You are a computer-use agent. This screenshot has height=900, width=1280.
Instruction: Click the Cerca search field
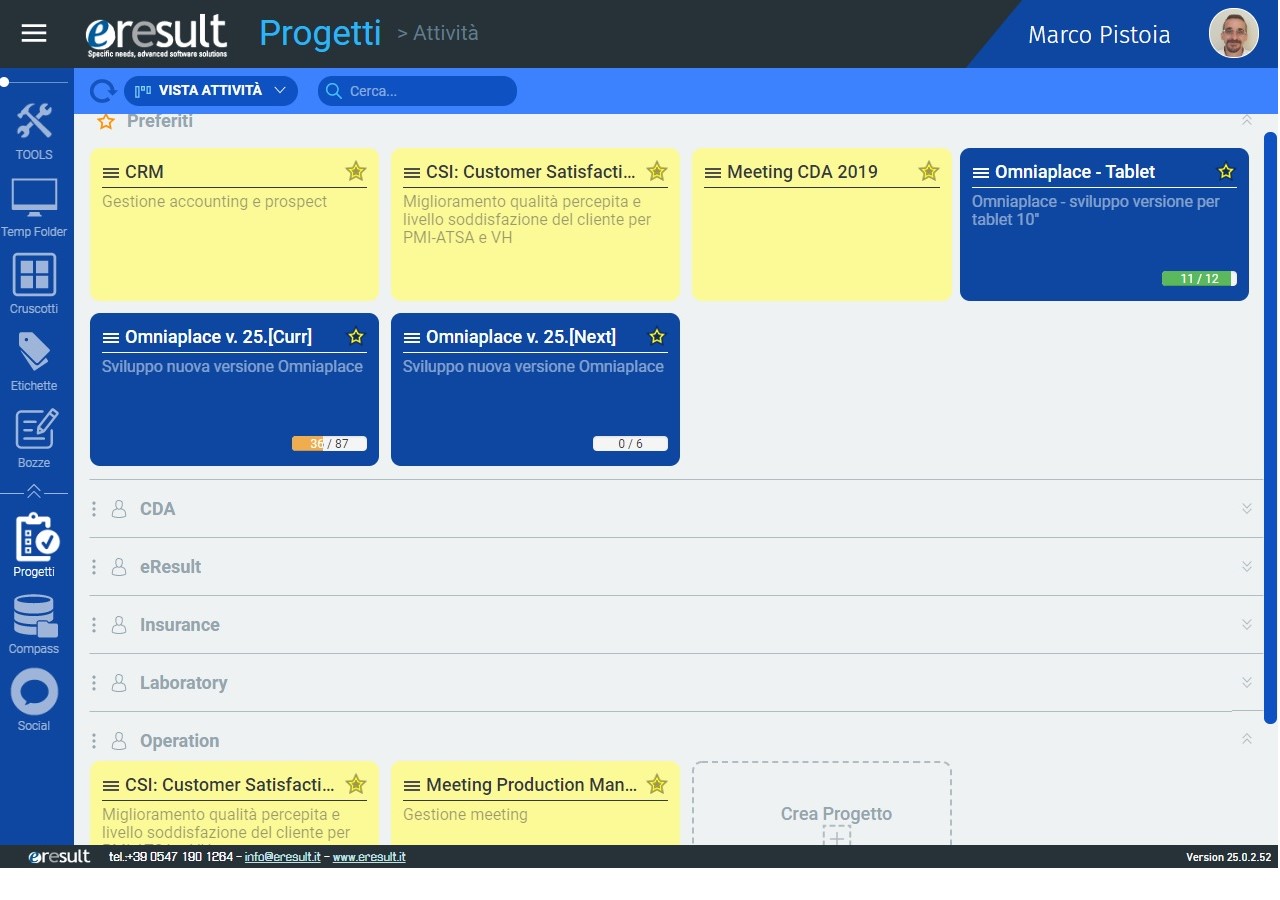[x=417, y=91]
